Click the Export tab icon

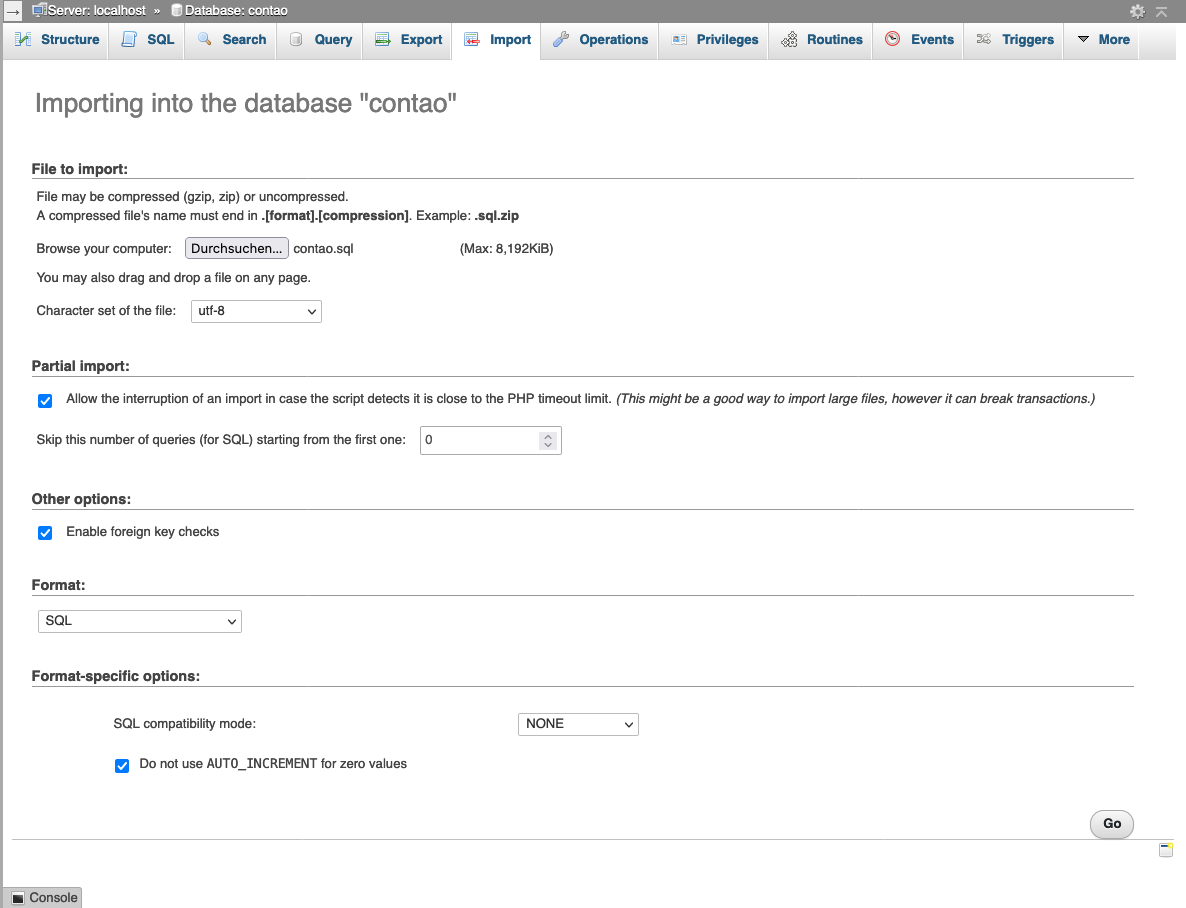pos(383,39)
